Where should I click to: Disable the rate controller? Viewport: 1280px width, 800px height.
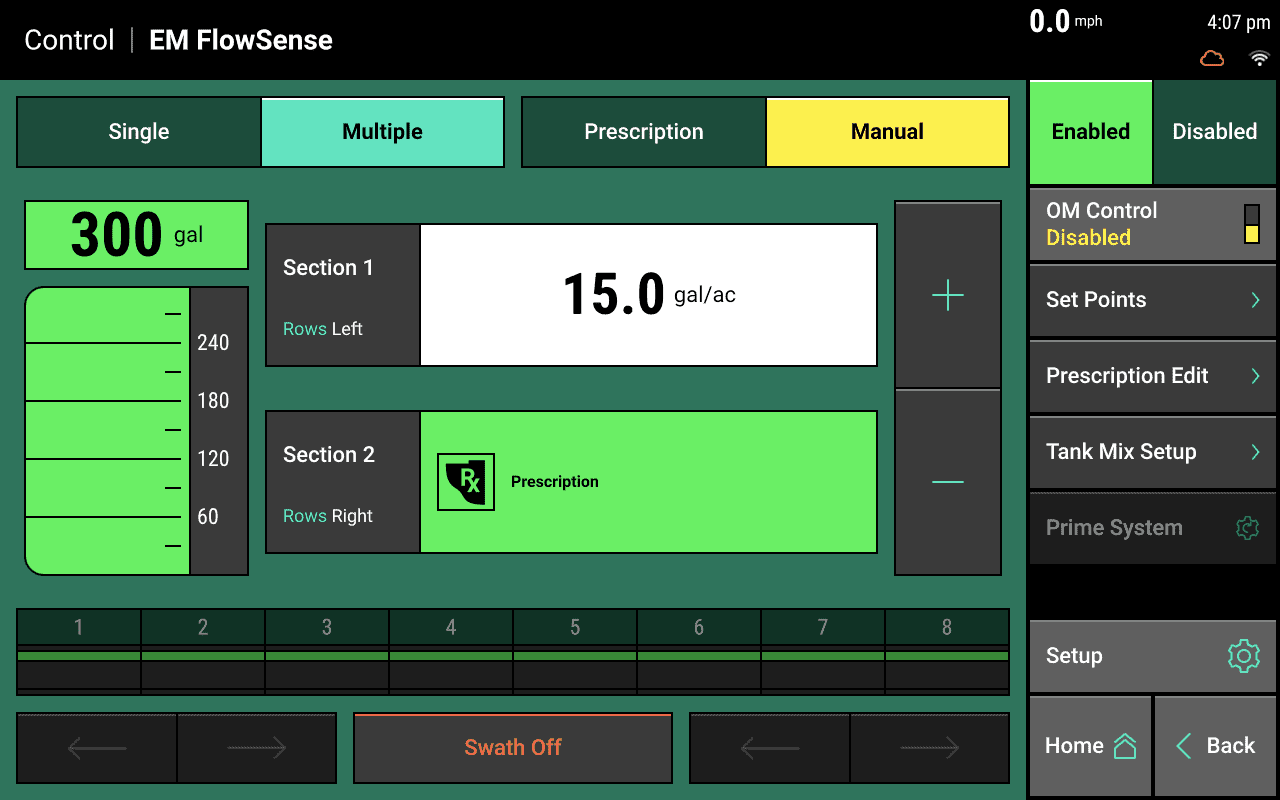click(1214, 131)
